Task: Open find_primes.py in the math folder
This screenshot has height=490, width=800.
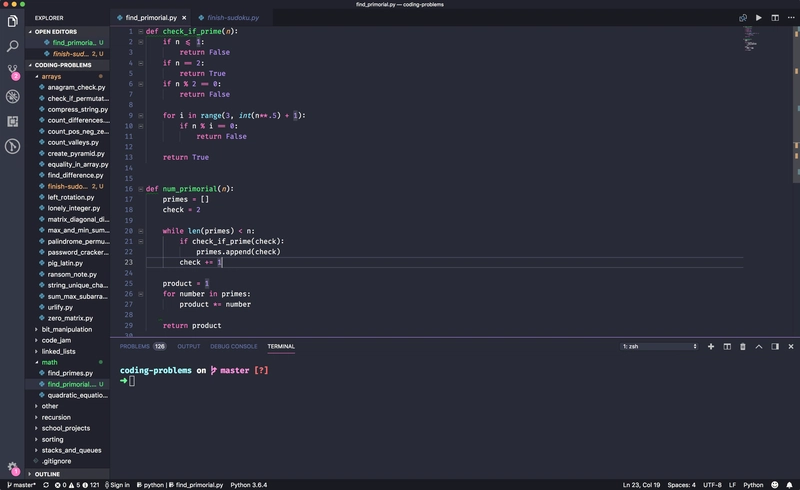Action: tap(67, 373)
